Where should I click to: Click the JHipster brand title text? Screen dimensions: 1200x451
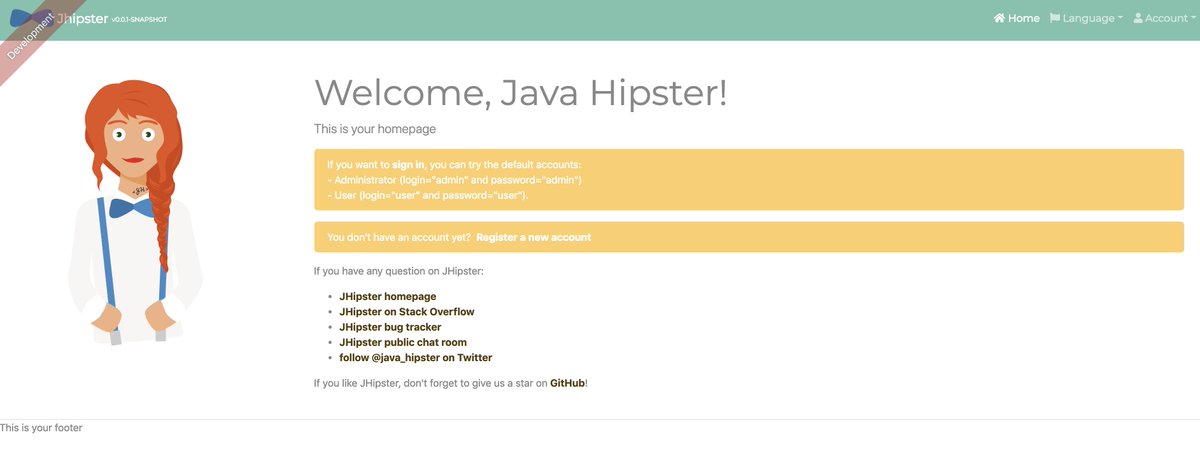click(x=83, y=18)
